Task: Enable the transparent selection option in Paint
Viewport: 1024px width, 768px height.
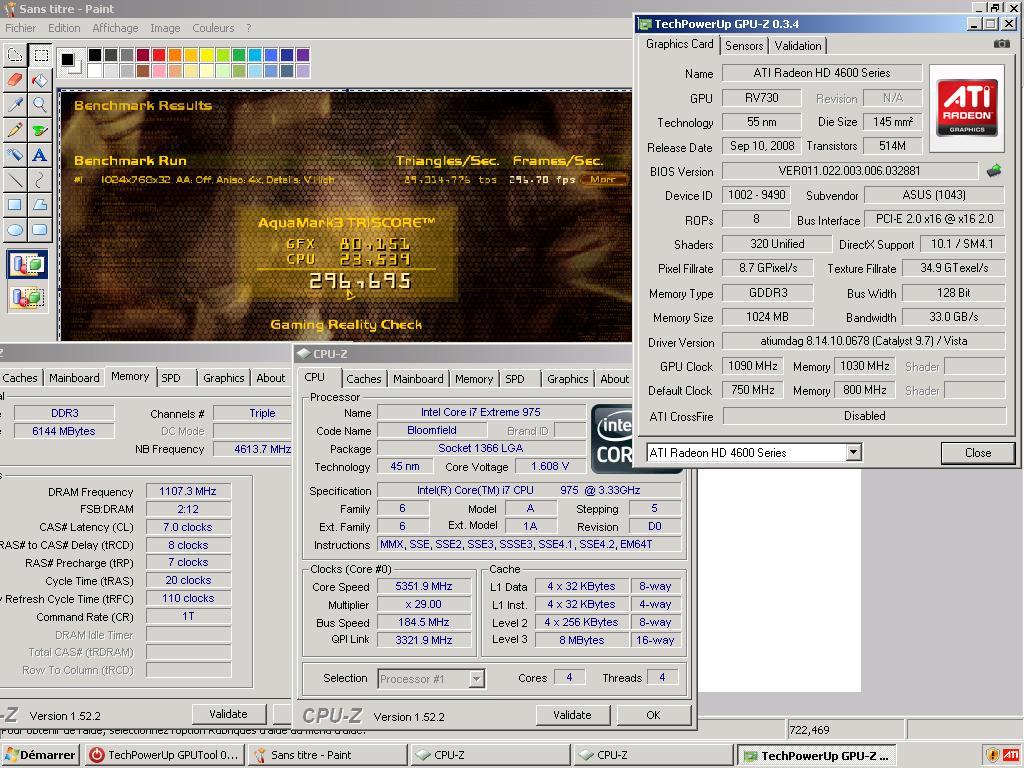Action: point(27,298)
